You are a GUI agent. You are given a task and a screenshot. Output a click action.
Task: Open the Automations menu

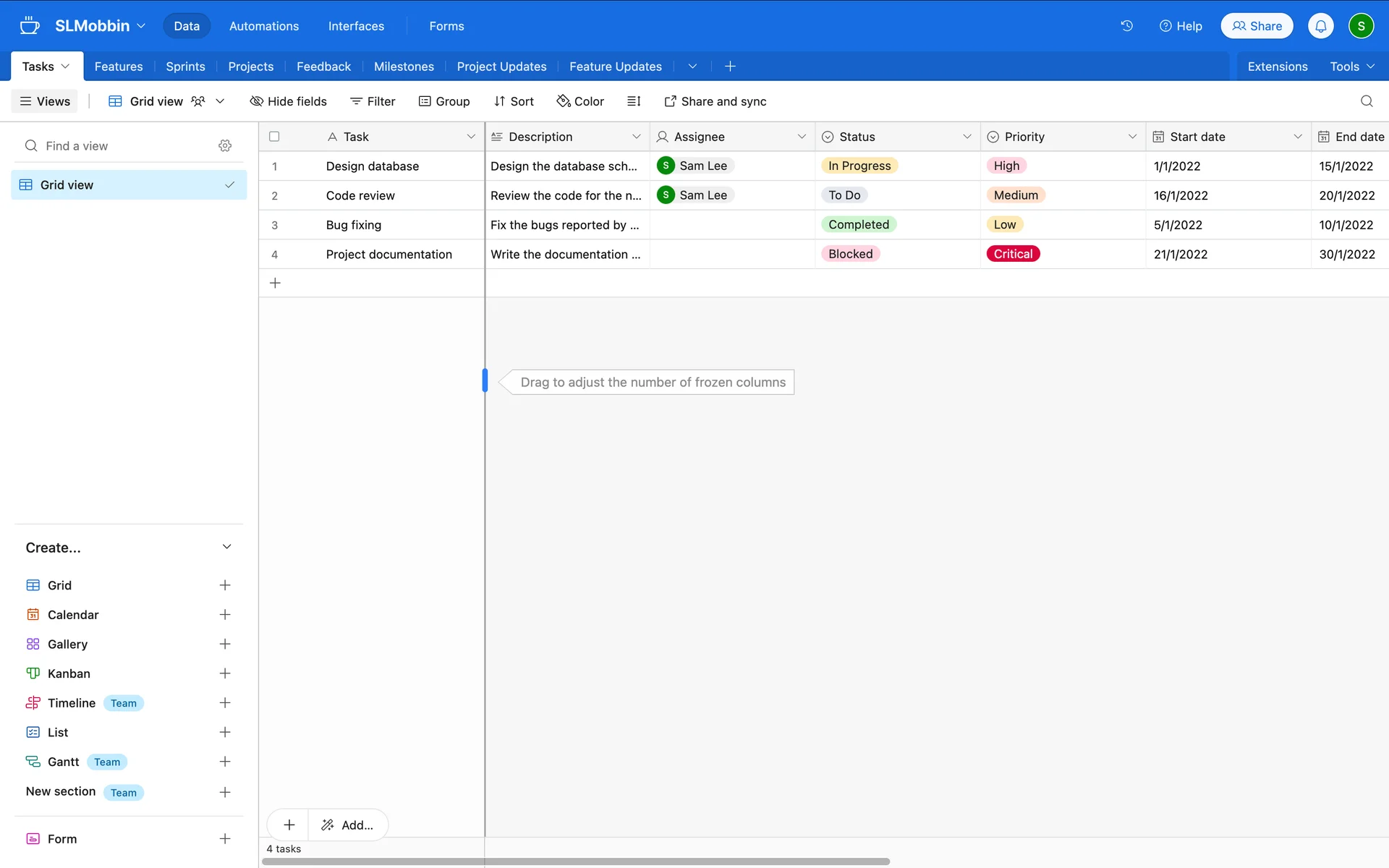263,26
